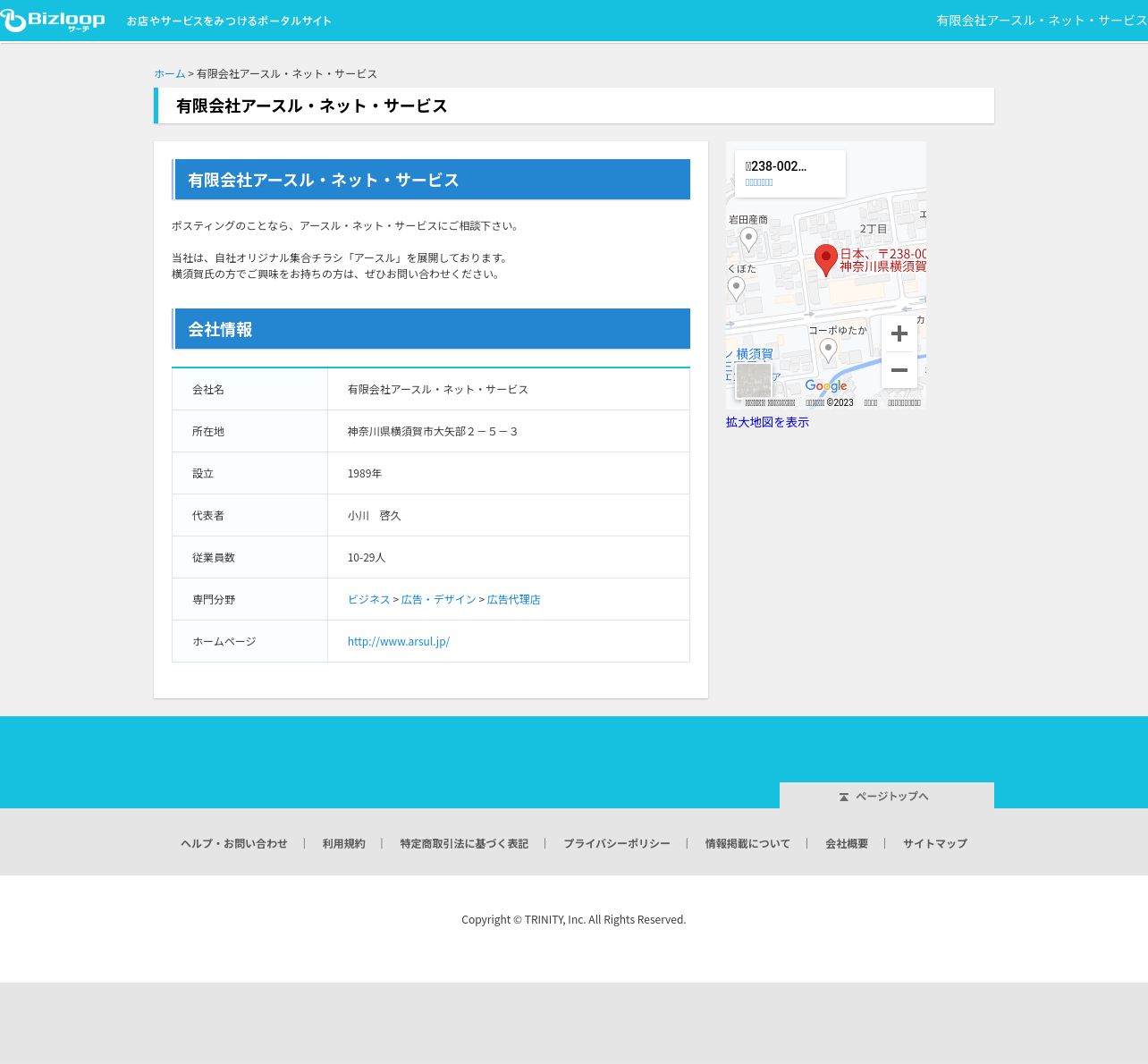Screen dimensions: 1148x1064
Task: Select the 岩田産商 map marker
Action: point(749,240)
